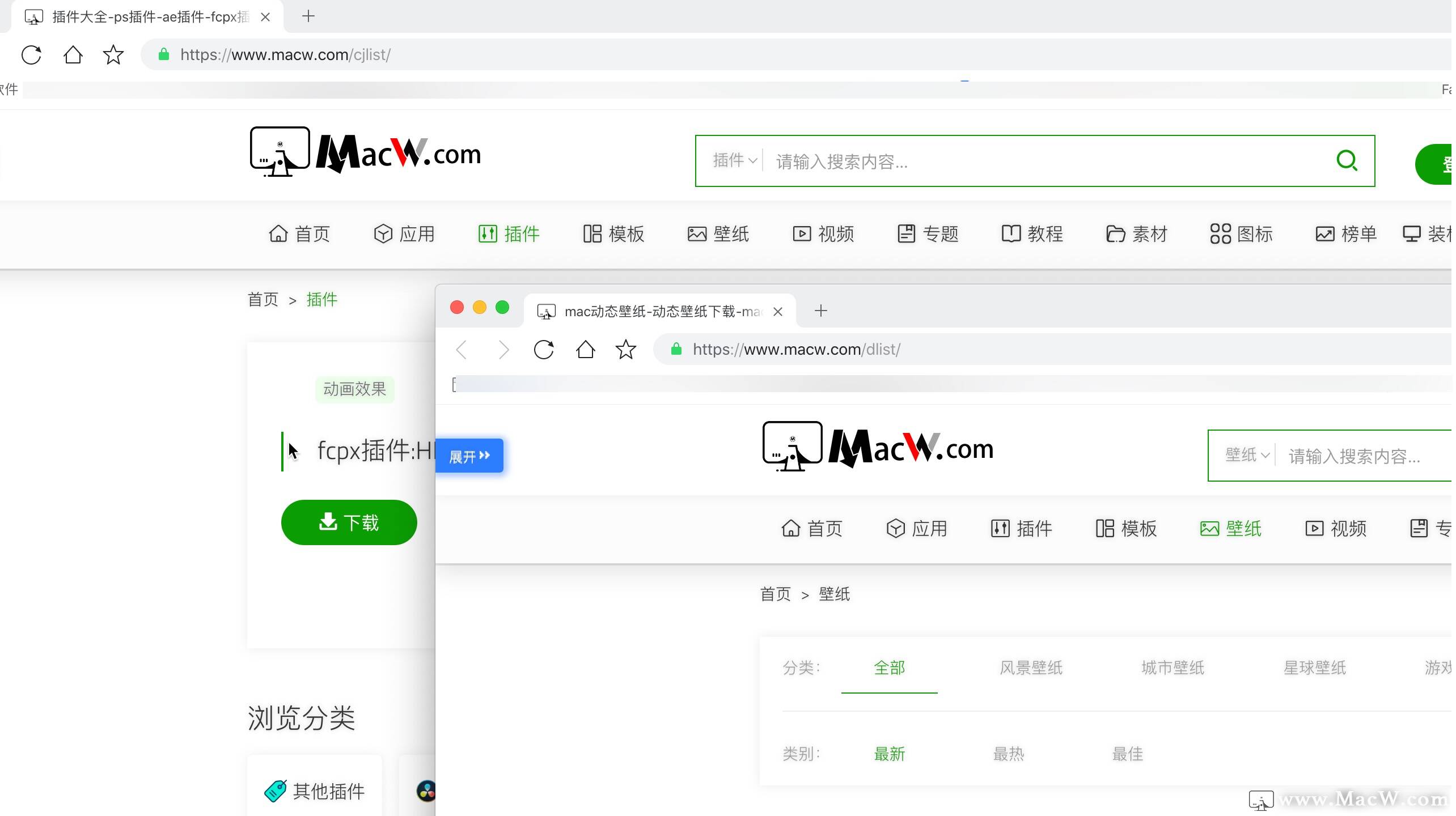Open 模板 in front window navigation

(1127, 528)
